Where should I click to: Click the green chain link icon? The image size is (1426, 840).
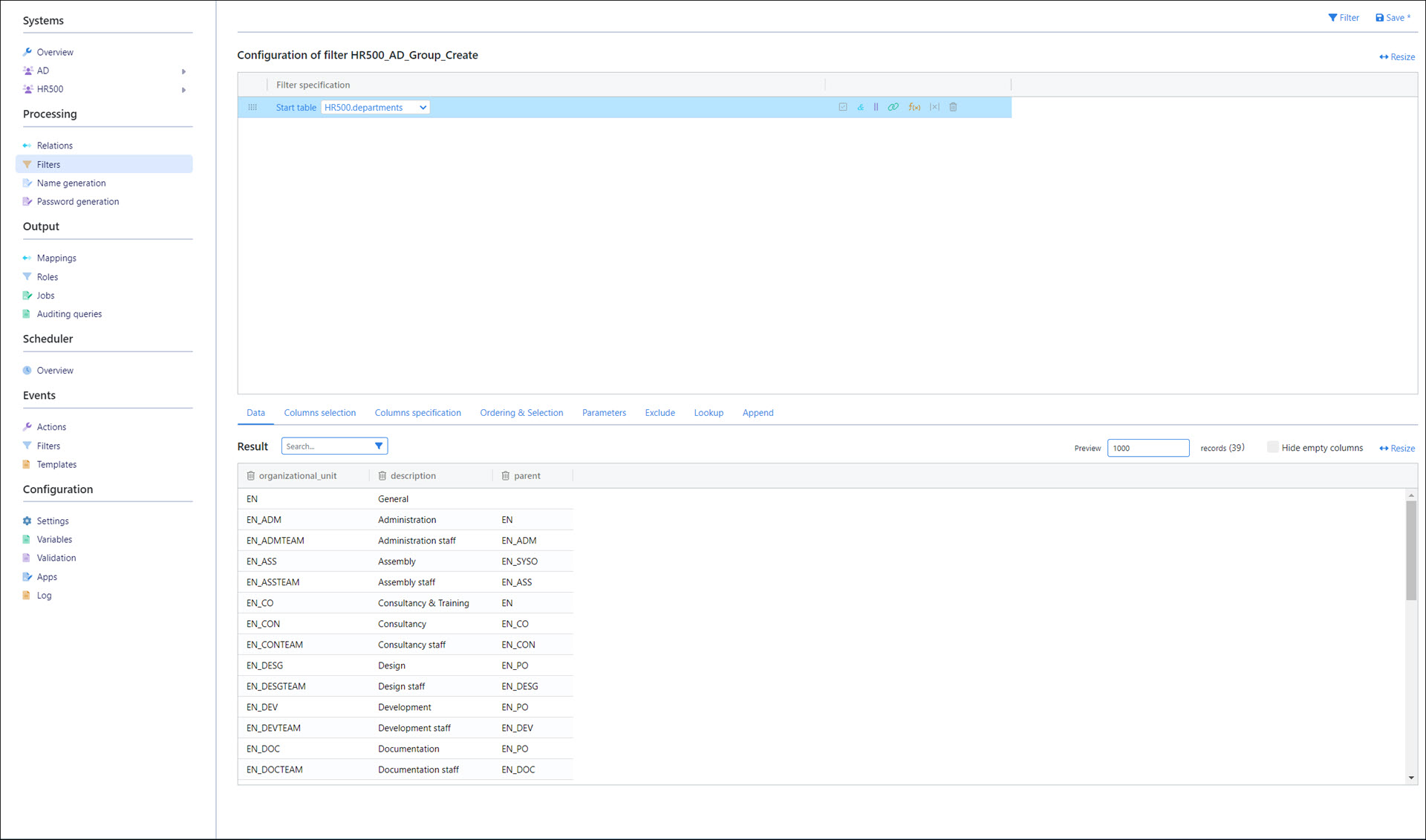tap(893, 107)
